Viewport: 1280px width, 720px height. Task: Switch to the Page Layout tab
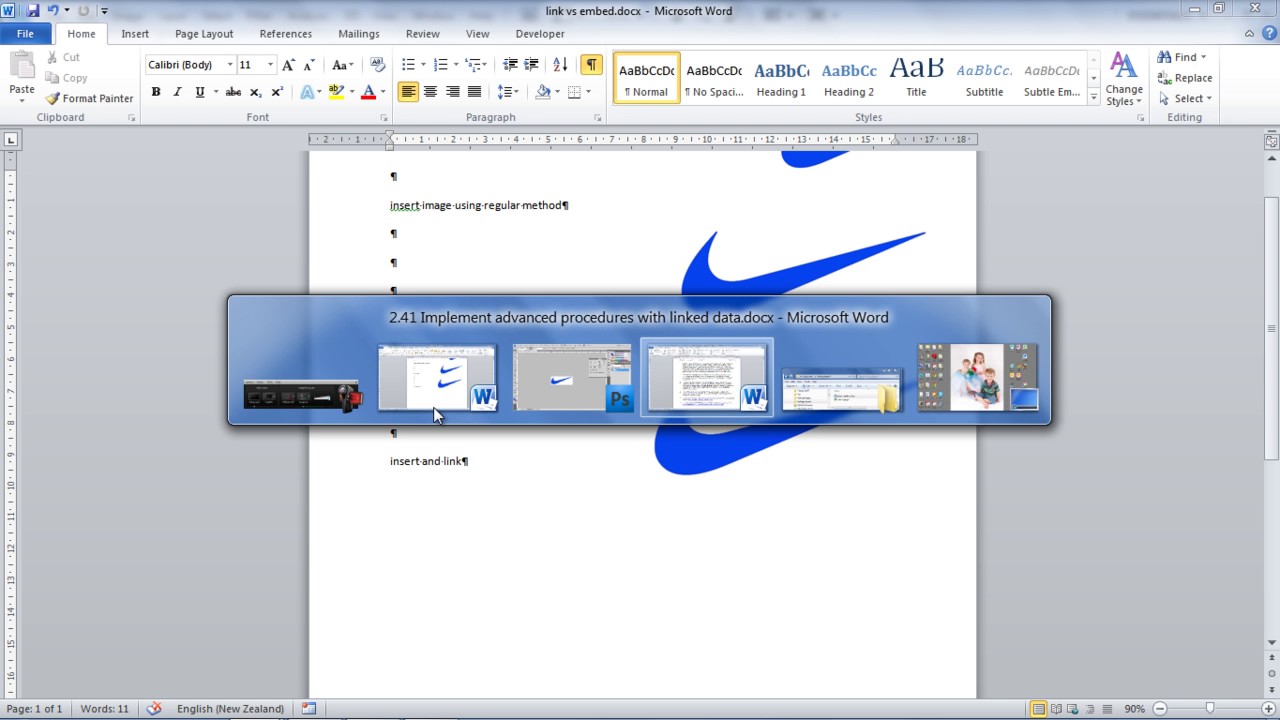[204, 34]
